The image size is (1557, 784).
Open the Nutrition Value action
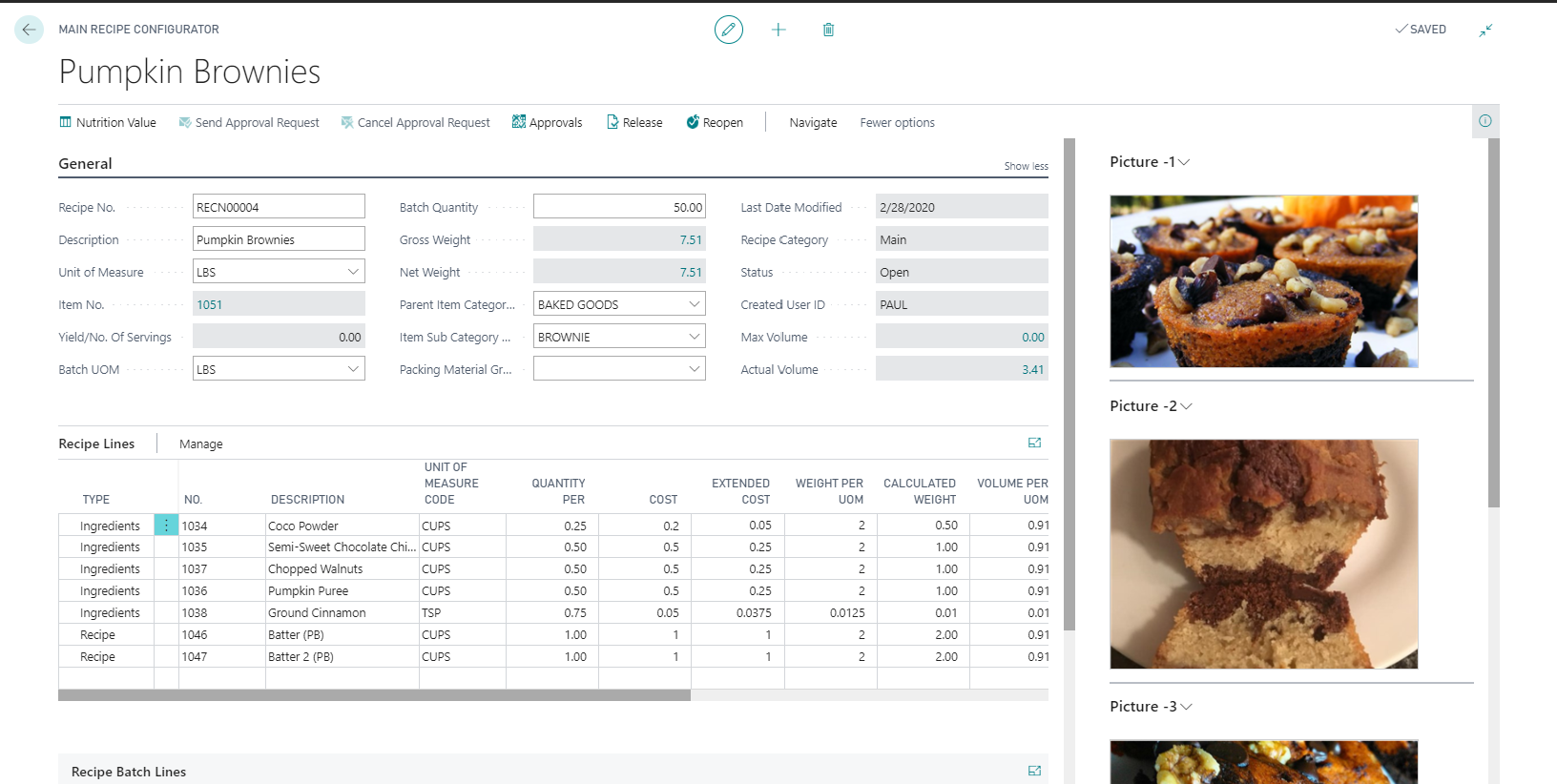pyautogui.click(x=107, y=123)
